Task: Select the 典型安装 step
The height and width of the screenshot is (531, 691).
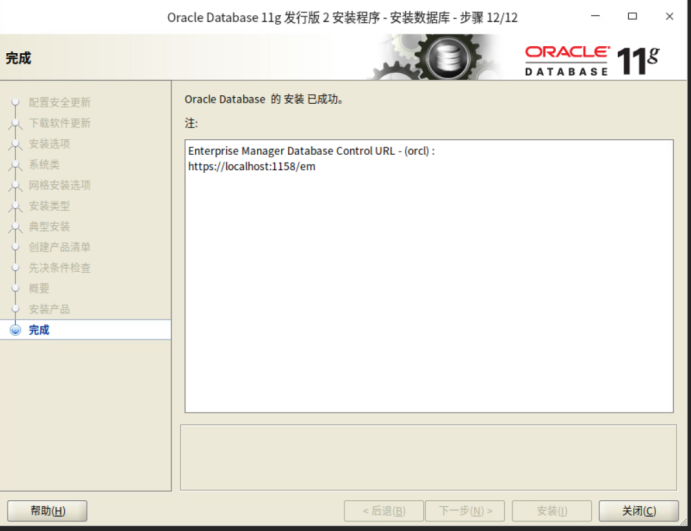Action: [x=49, y=227]
